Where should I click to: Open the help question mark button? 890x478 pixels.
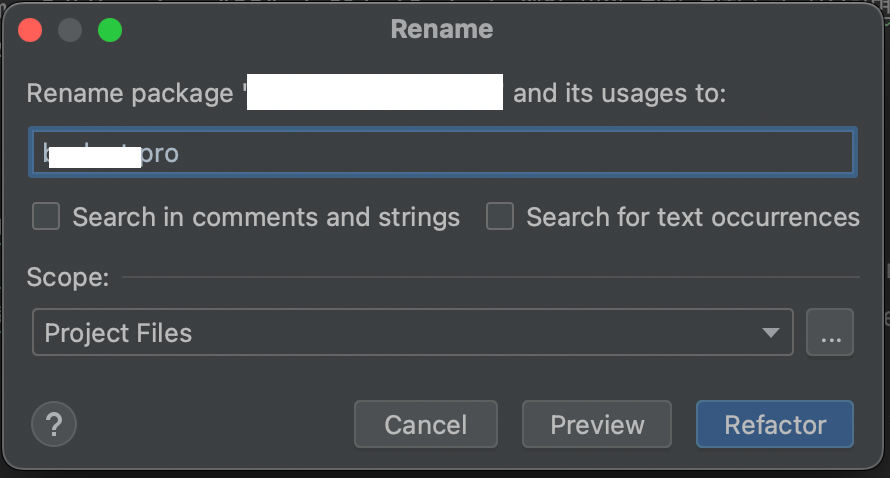click(54, 425)
